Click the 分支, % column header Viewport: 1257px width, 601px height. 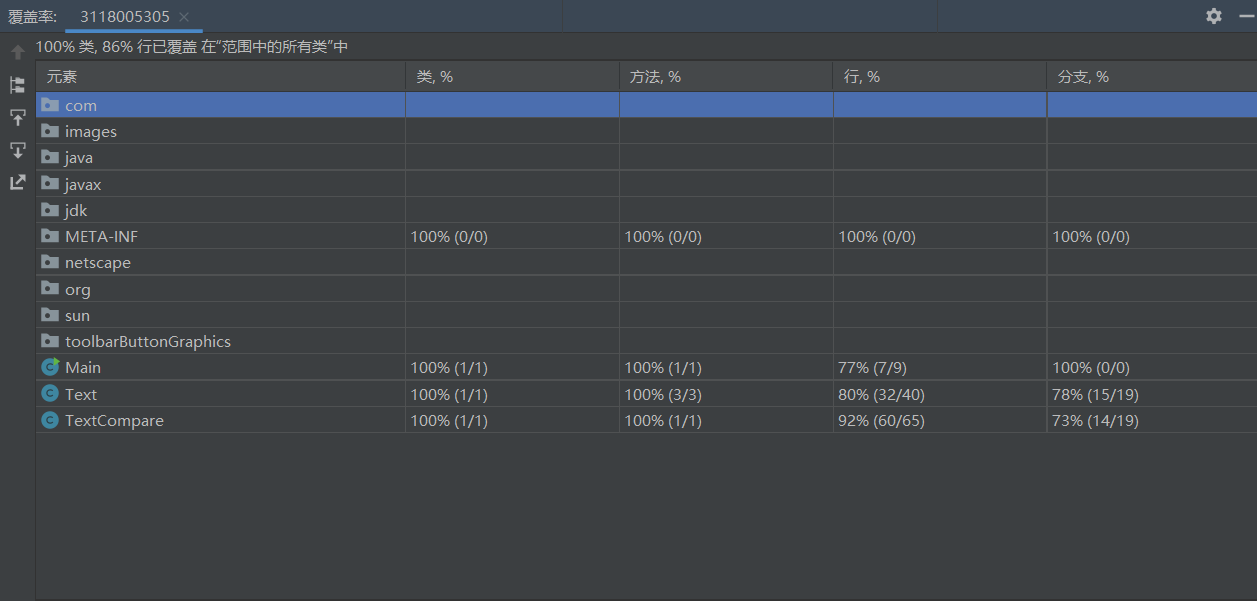coord(1083,77)
